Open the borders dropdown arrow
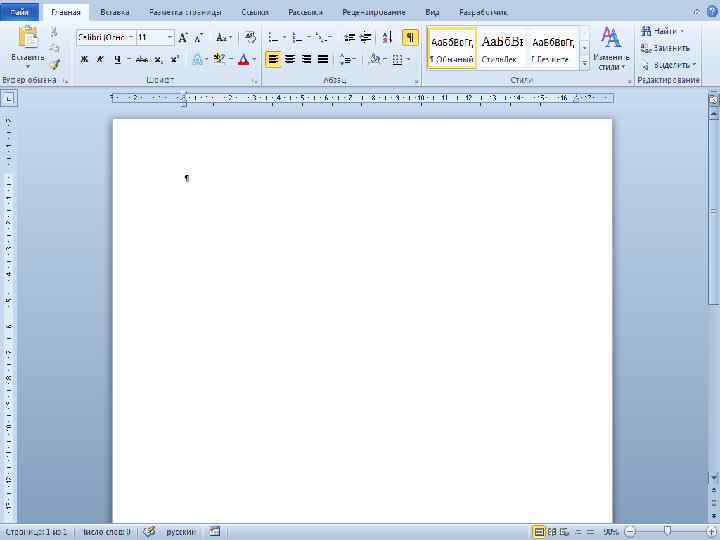This screenshot has height=540, width=720. [408, 59]
